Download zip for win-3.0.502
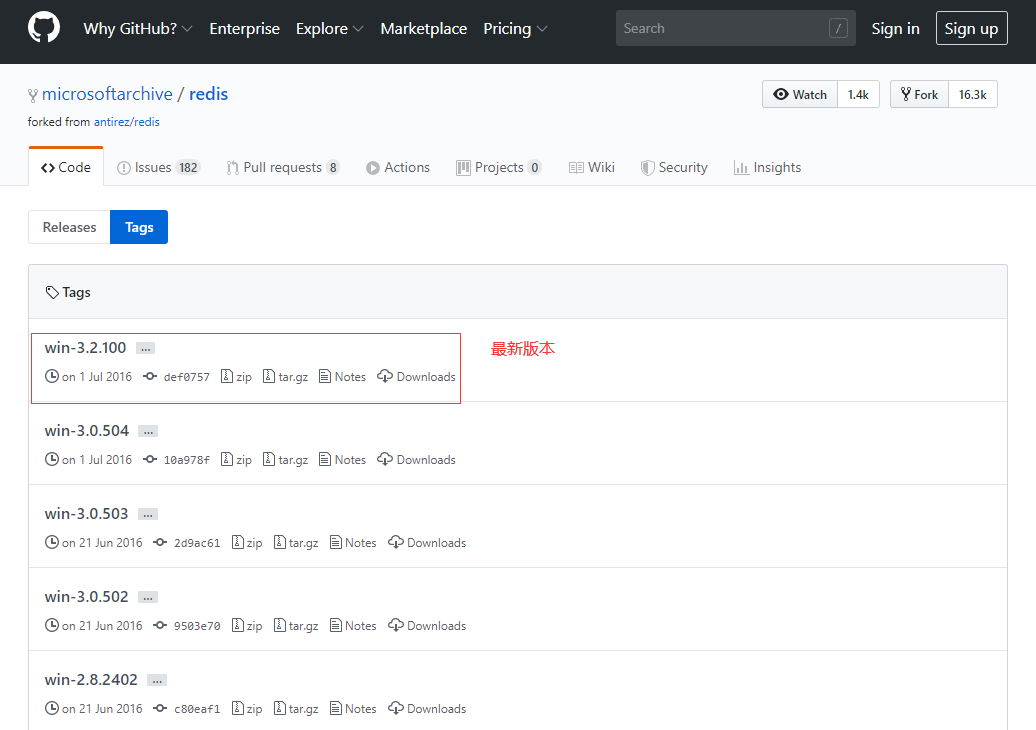The image size is (1036, 730). pos(246,626)
